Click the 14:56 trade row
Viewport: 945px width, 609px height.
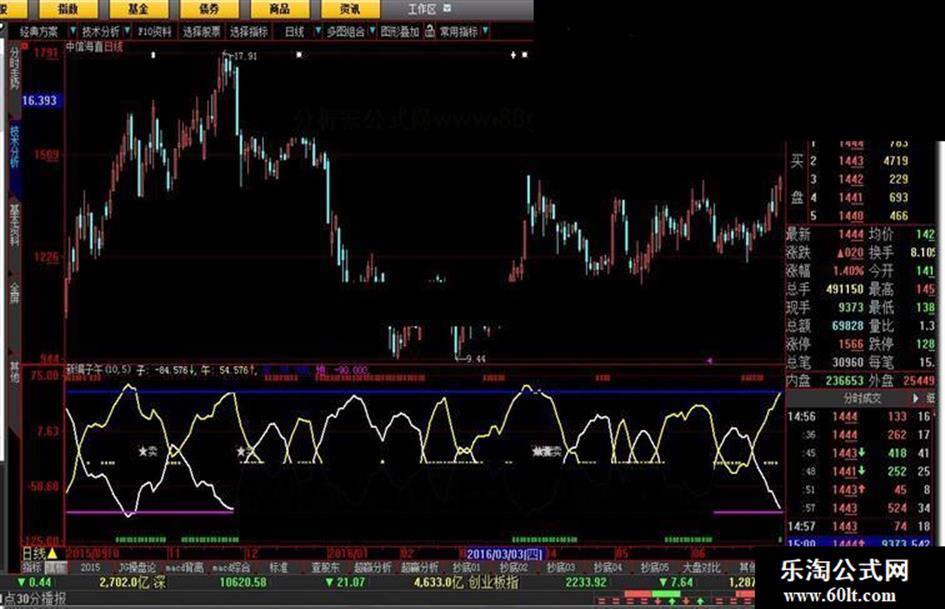click(859, 417)
